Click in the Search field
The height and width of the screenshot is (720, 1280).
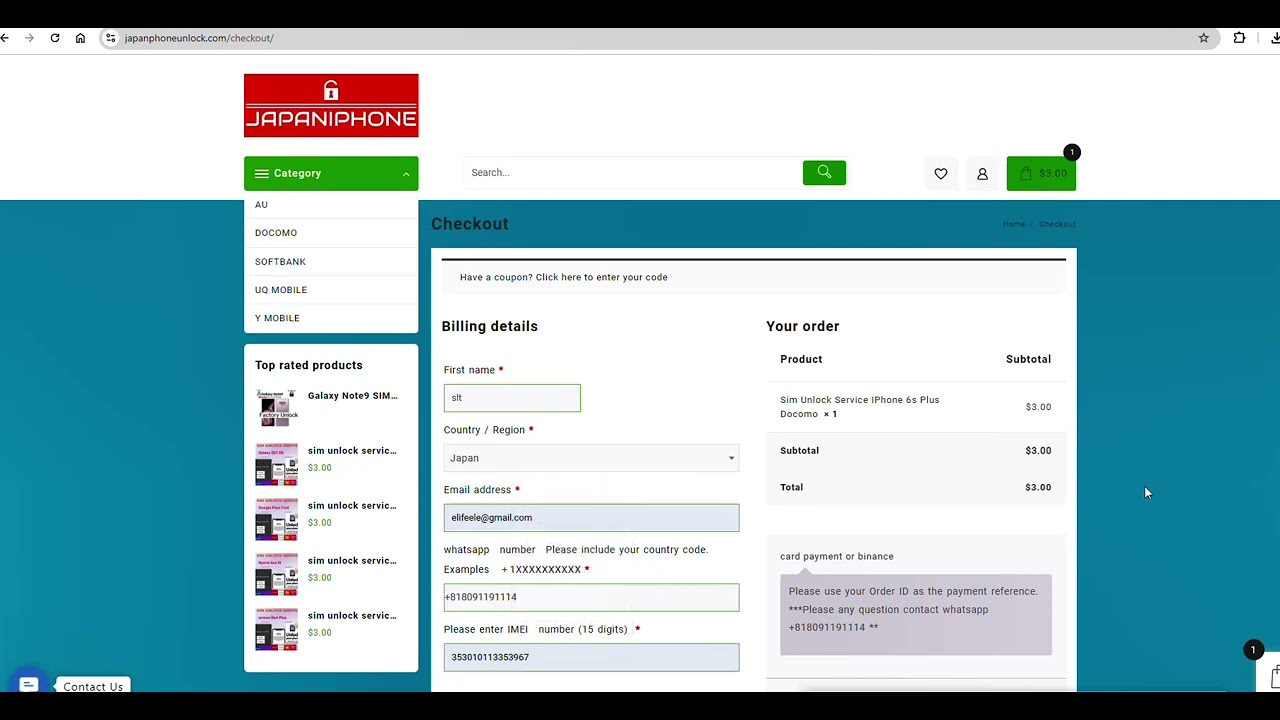pyautogui.click(x=632, y=173)
